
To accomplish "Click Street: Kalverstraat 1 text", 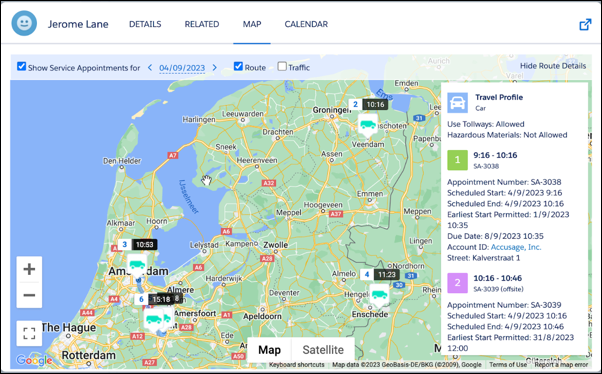I will click(484, 258).
